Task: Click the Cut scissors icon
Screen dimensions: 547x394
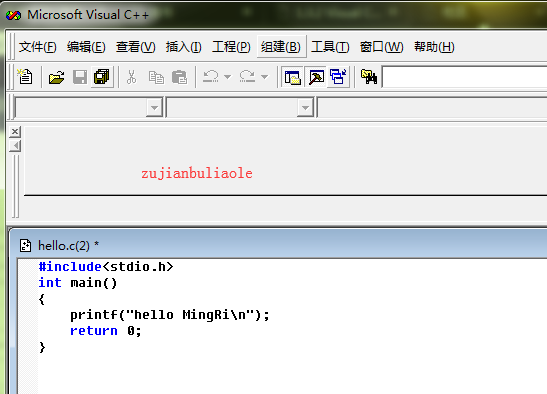Action: click(x=131, y=77)
